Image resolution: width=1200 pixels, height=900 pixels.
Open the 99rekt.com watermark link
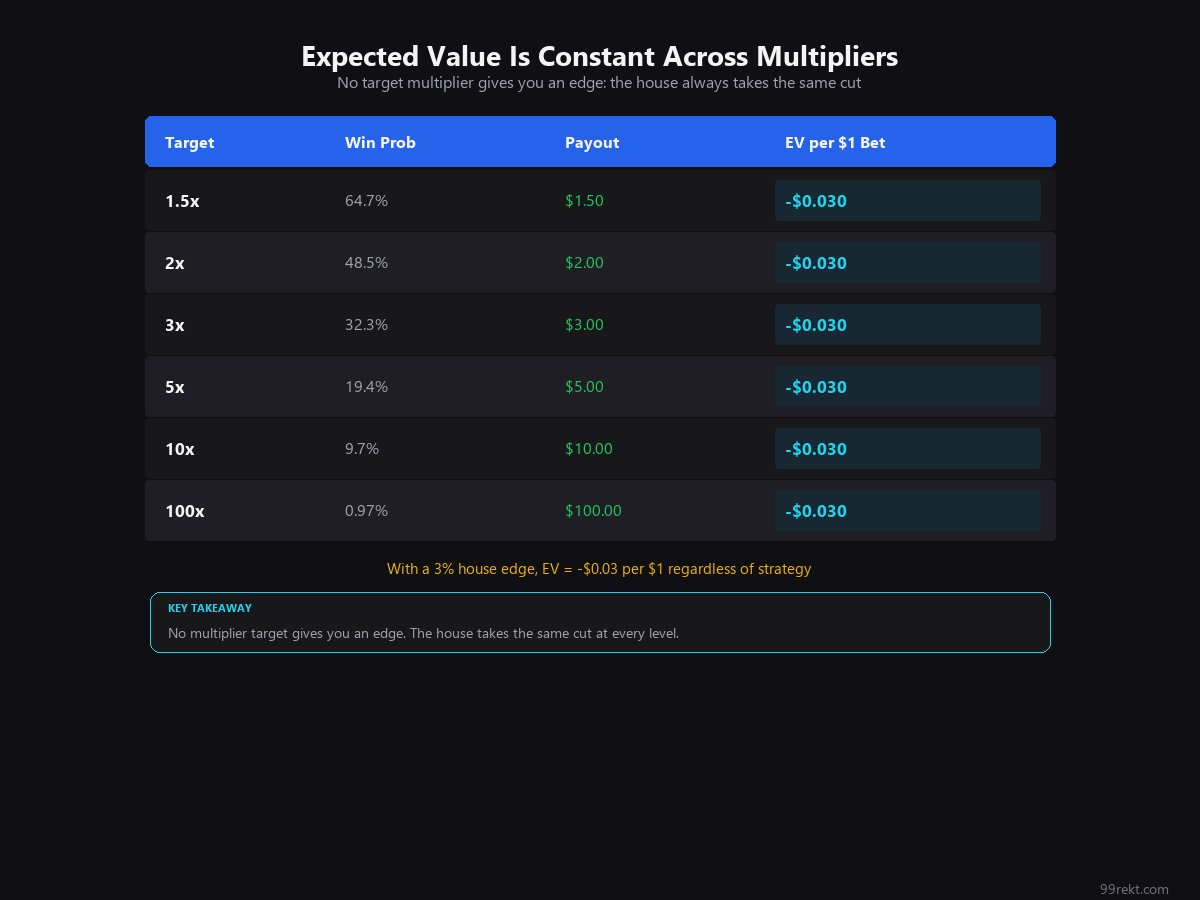click(x=1134, y=889)
